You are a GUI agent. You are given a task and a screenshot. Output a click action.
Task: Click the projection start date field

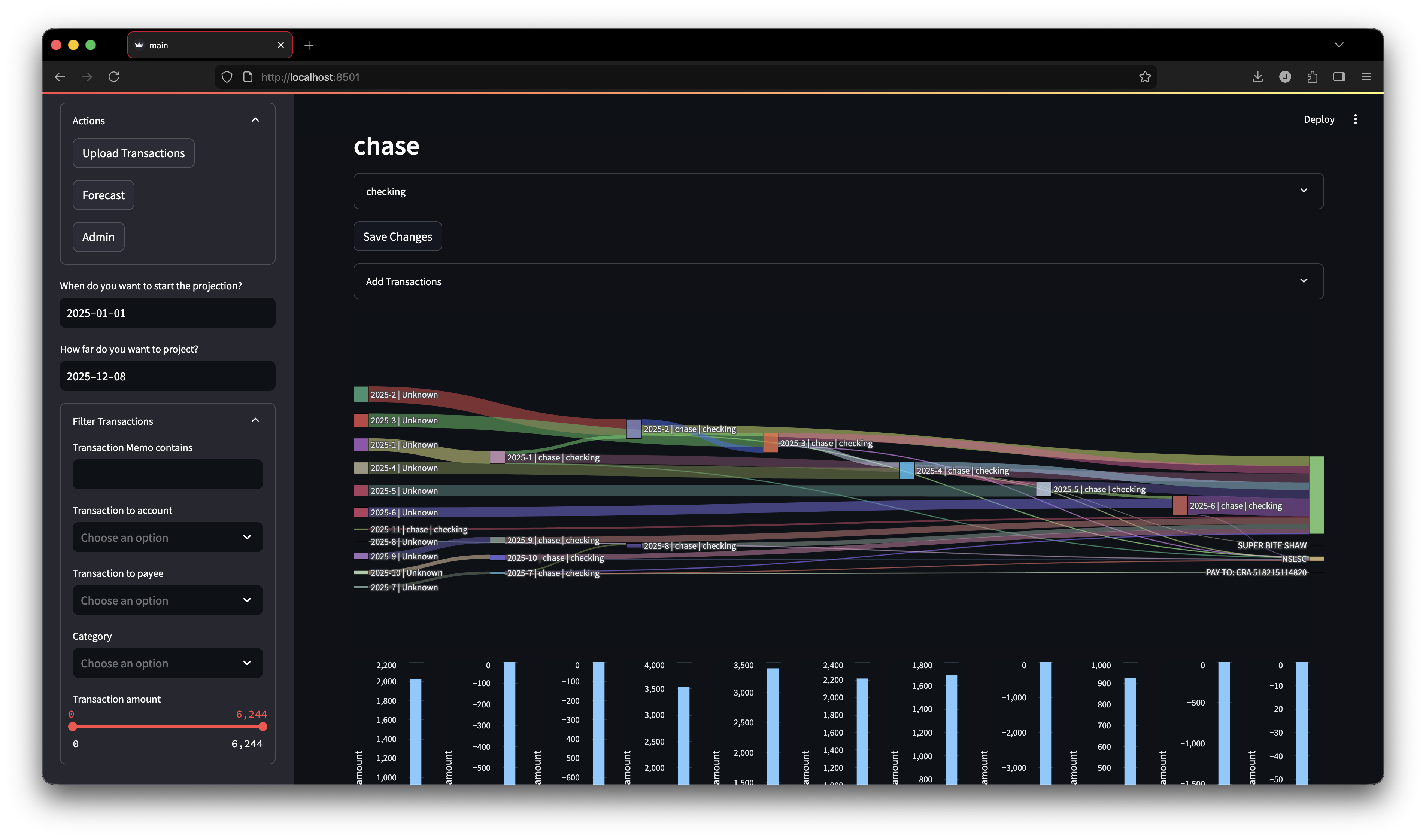pos(167,313)
